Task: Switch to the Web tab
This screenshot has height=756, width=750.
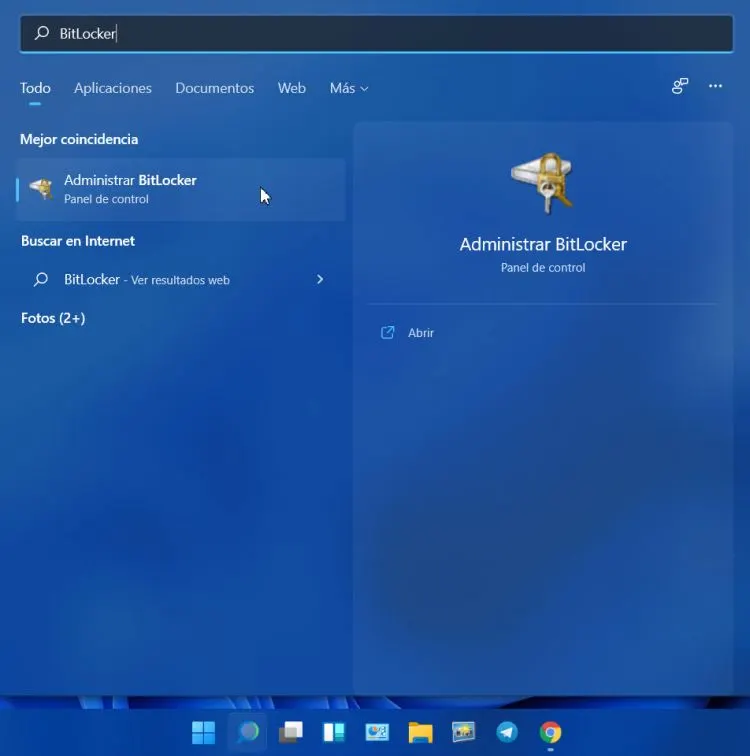Action: tap(292, 88)
